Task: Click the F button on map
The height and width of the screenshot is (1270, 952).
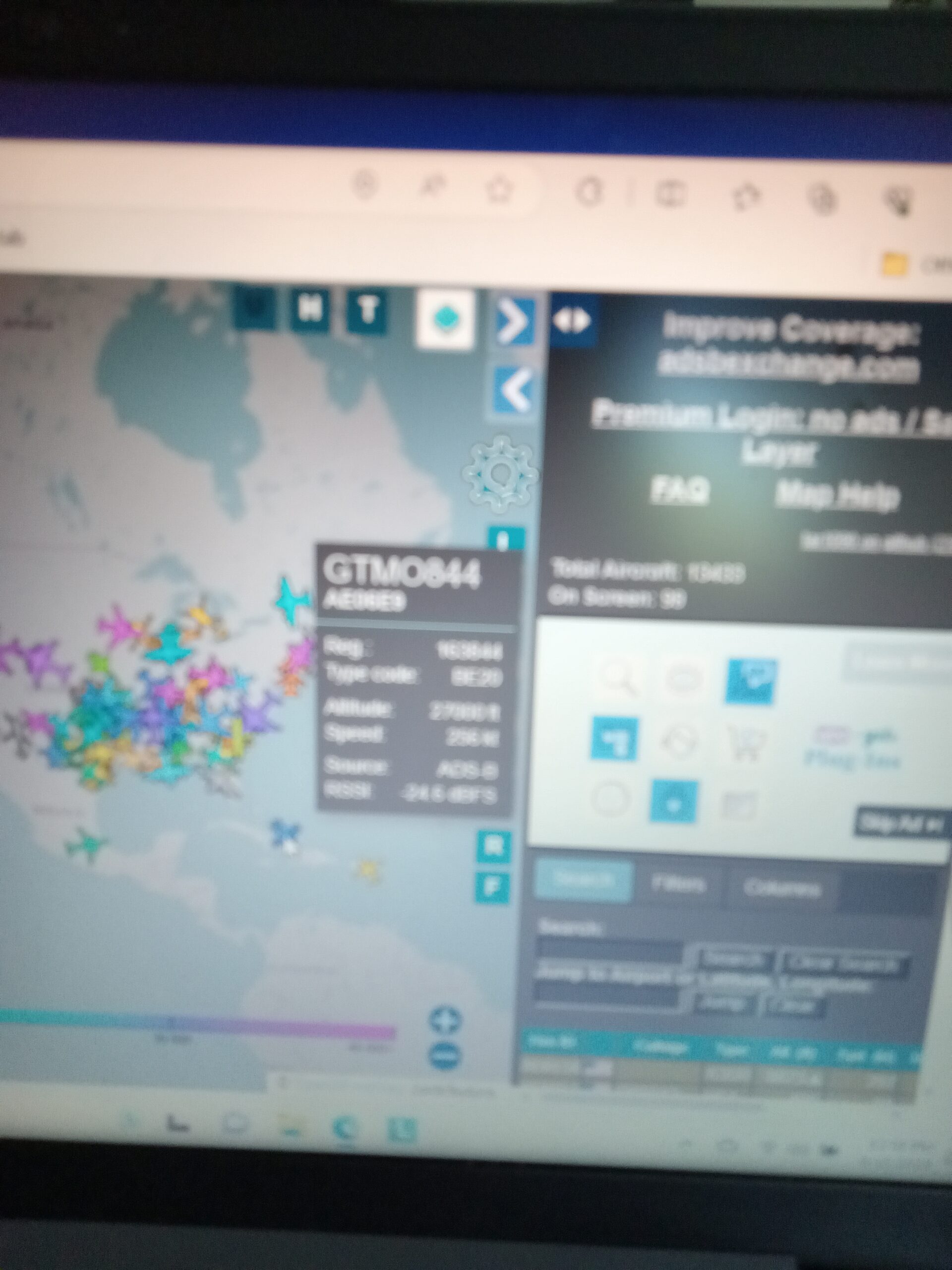Action: pos(492,888)
